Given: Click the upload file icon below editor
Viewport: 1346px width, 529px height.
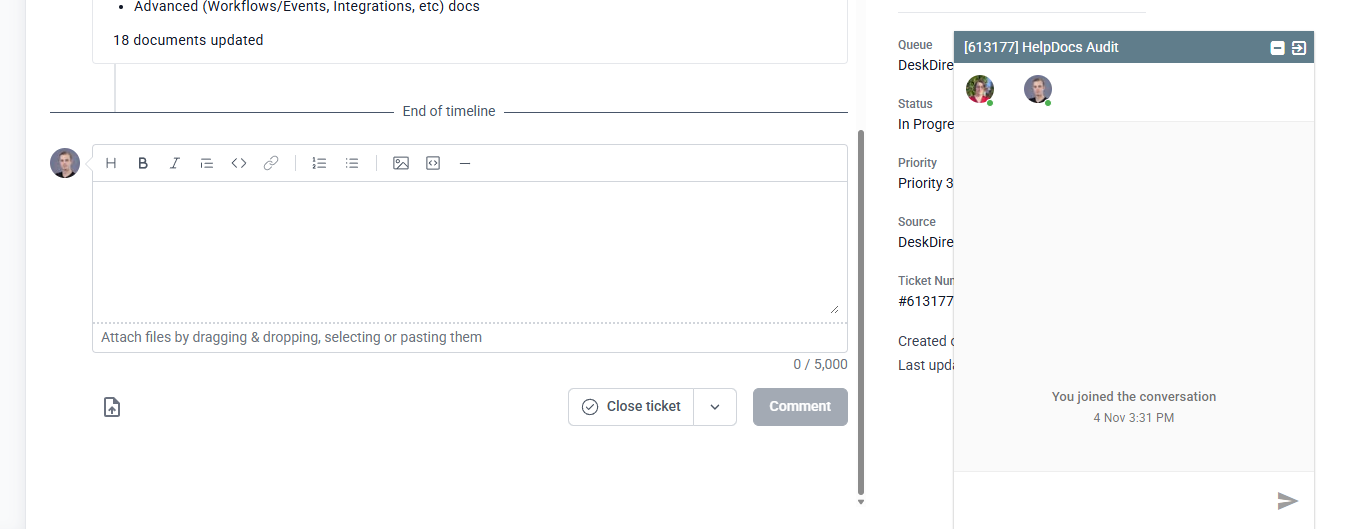Looking at the screenshot, I should tap(112, 407).
